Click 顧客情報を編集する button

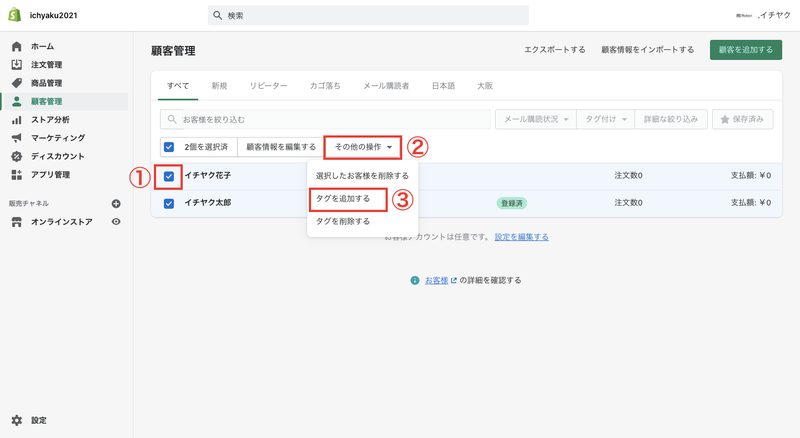281,147
